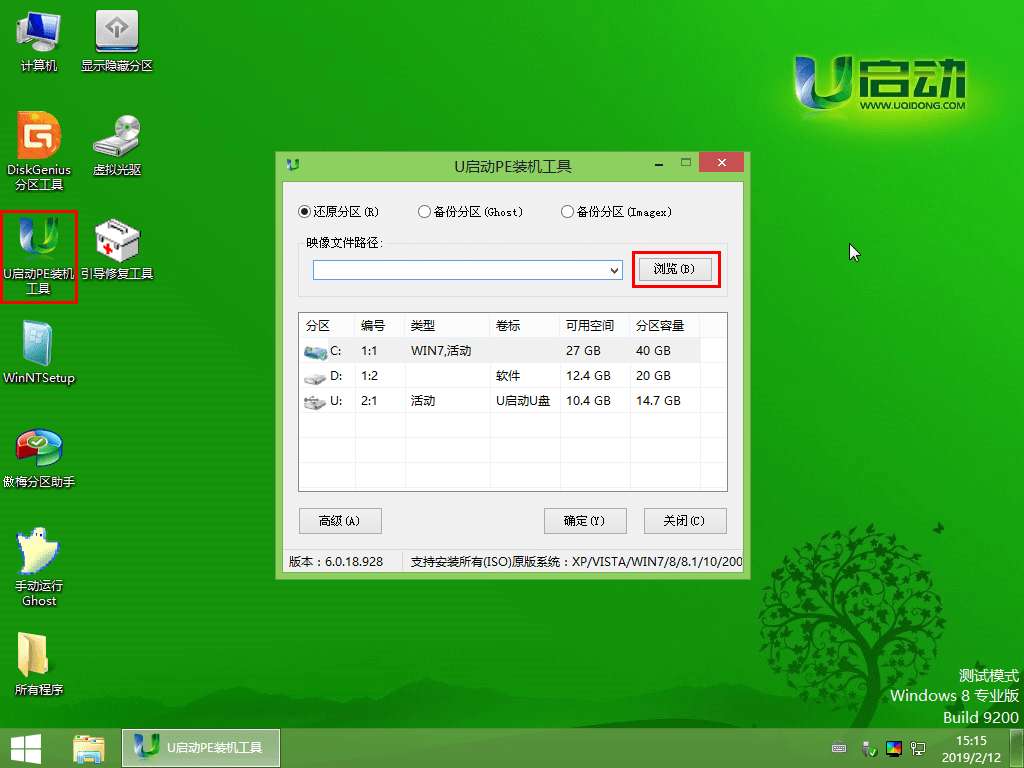This screenshot has height=768, width=1024.
Task: Open the 计算机 desktop icon
Action: point(39,40)
